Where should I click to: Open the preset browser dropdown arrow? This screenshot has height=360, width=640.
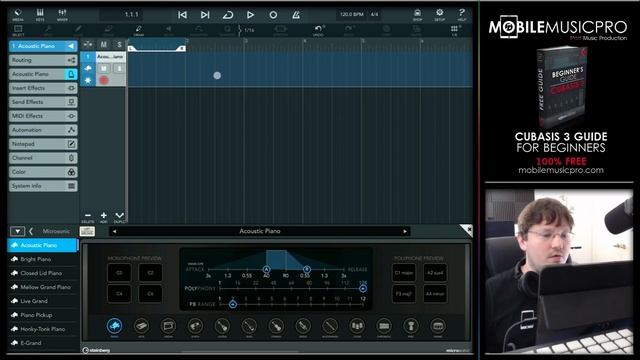tap(17, 231)
